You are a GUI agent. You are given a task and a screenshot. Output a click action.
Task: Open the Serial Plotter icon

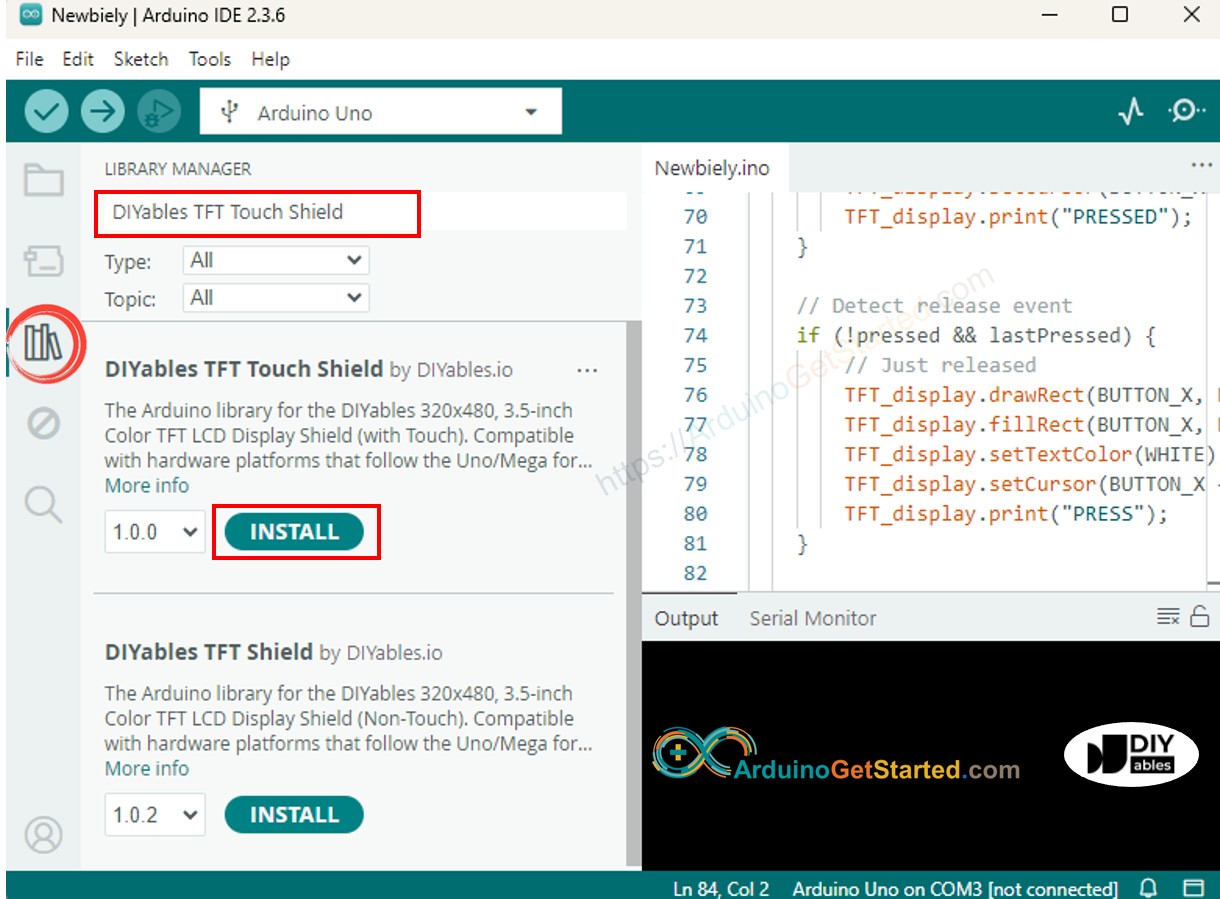click(1130, 112)
